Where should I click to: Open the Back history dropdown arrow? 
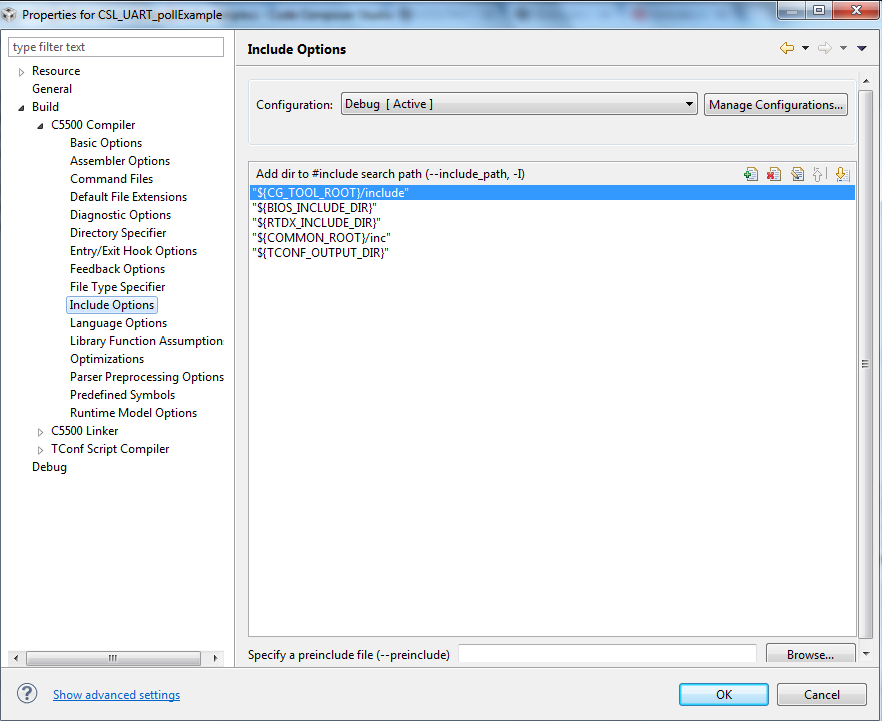coord(806,48)
